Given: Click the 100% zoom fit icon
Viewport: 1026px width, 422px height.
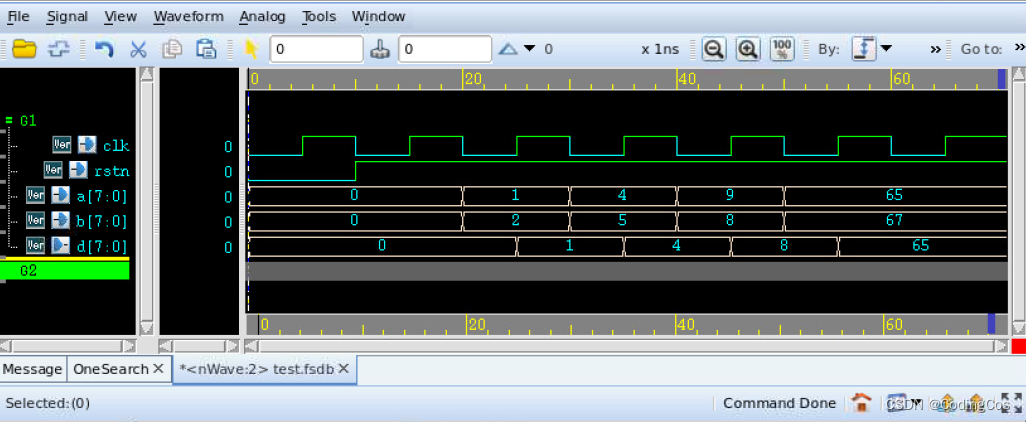Looking at the screenshot, I should click(782, 49).
